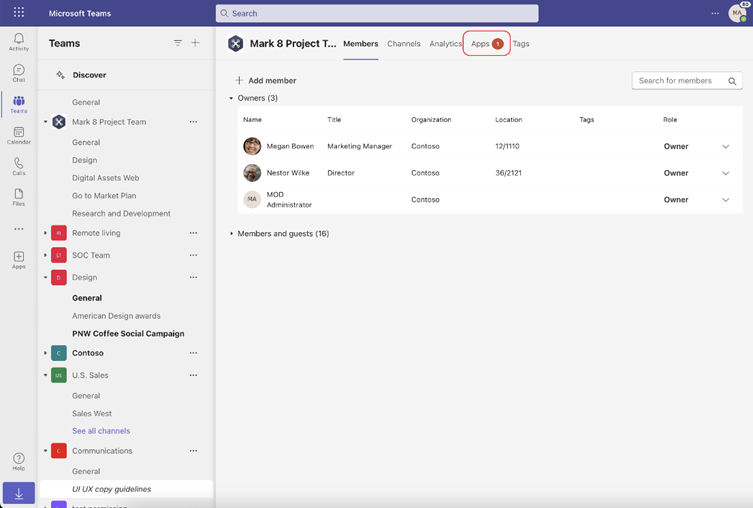Expand Members and guests (16) section
753x508 pixels.
pyautogui.click(x=231, y=233)
